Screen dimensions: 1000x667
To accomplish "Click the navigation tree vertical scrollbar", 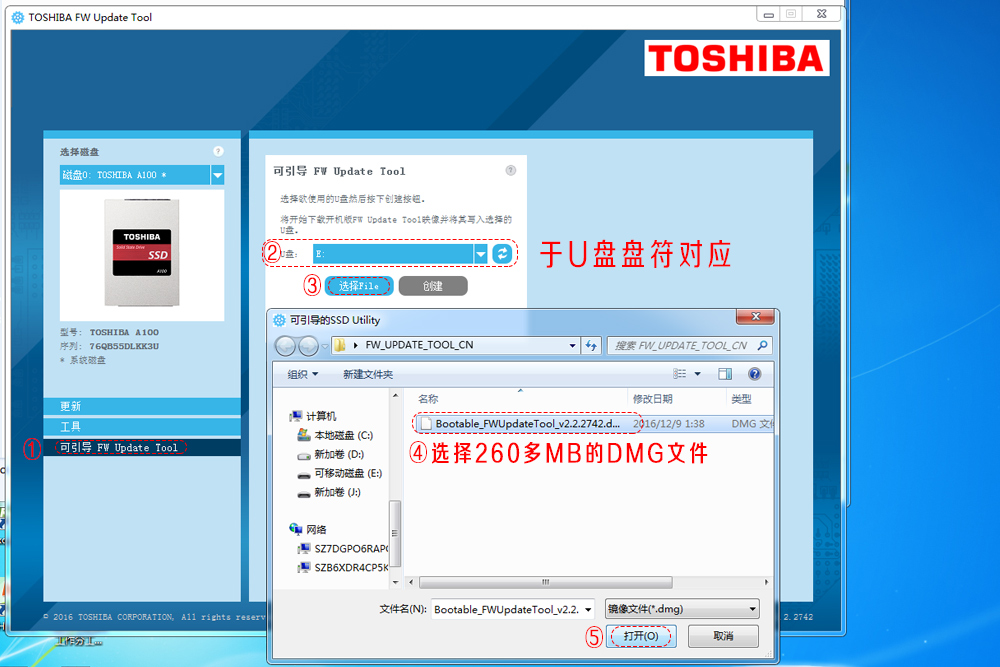I will tap(395, 534).
